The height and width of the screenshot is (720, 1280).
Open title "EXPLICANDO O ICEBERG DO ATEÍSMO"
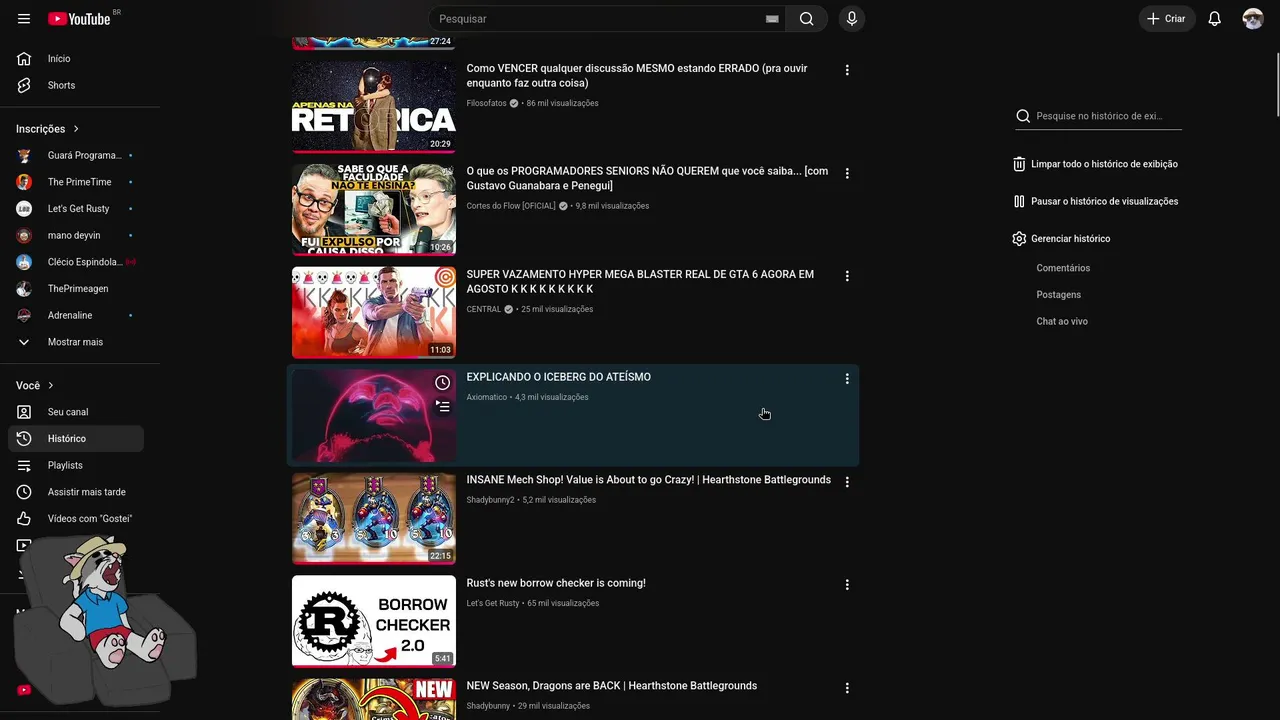coord(558,377)
